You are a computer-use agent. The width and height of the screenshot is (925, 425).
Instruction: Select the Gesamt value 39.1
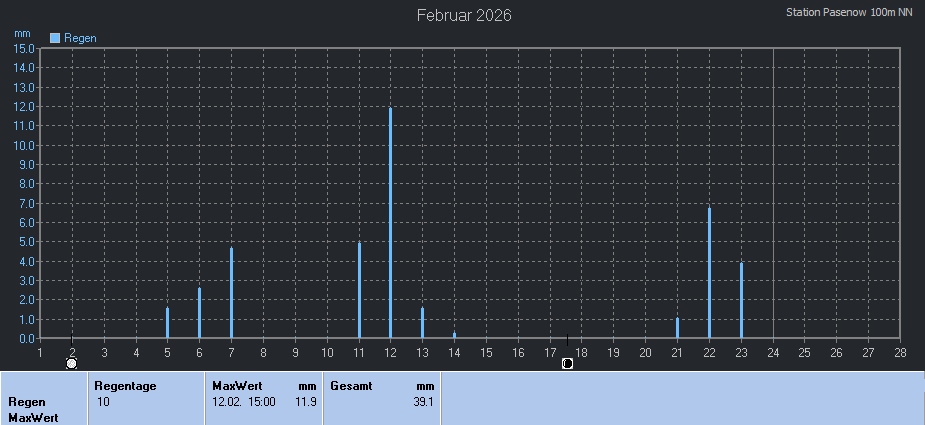tap(423, 402)
